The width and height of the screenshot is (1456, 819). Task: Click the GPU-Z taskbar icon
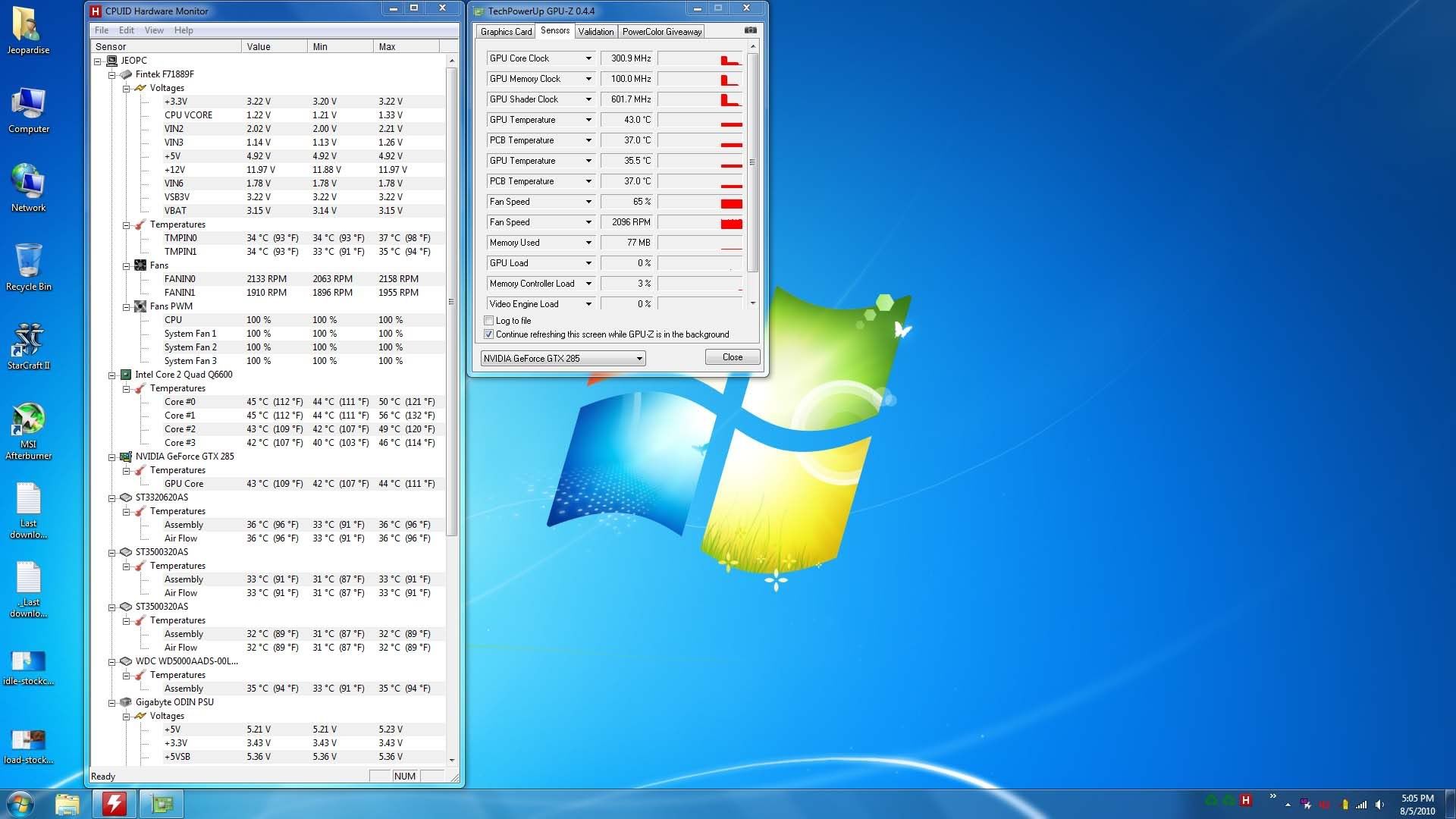[x=162, y=803]
